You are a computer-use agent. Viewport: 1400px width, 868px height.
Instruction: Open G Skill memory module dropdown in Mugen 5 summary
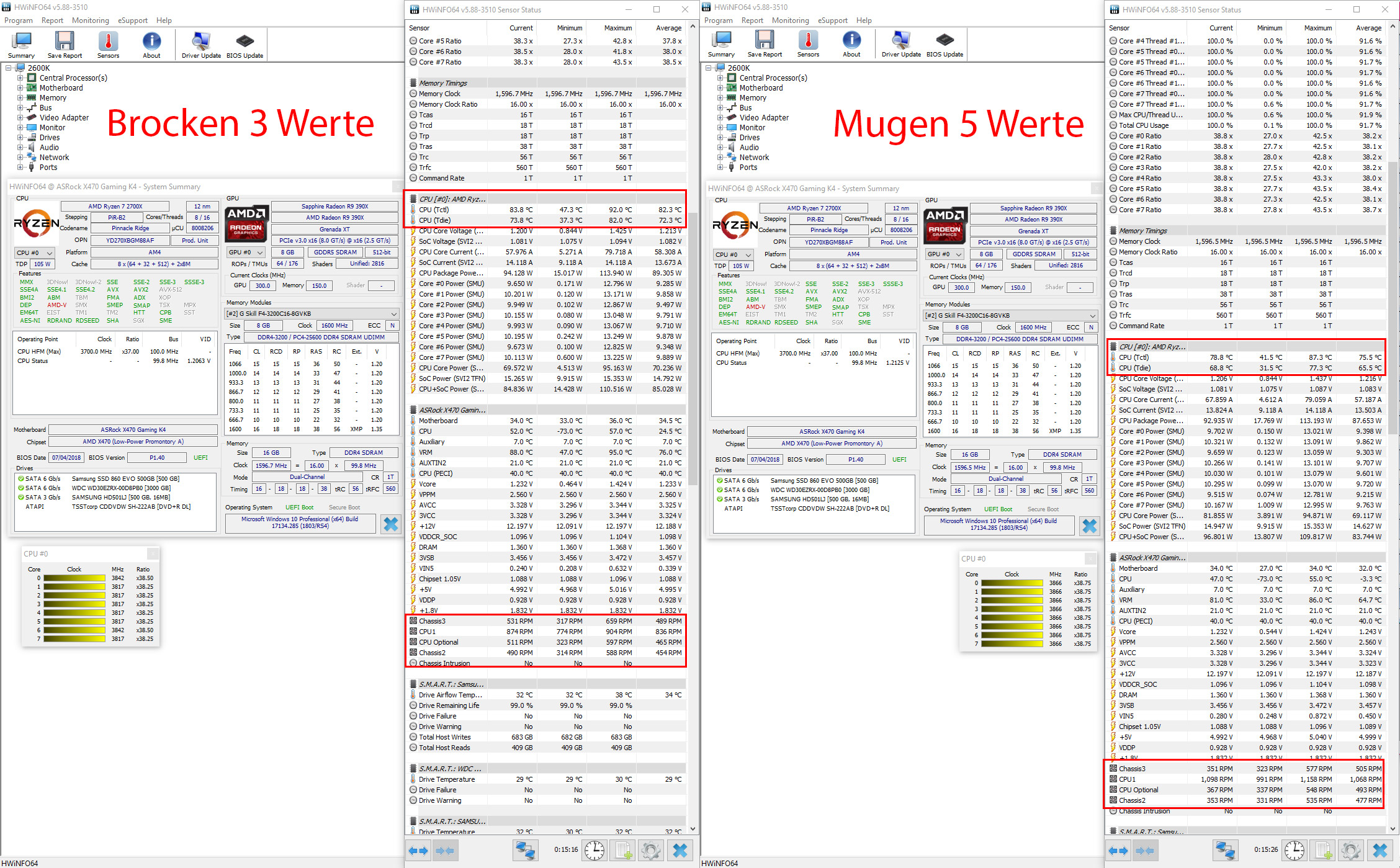(1011, 315)
